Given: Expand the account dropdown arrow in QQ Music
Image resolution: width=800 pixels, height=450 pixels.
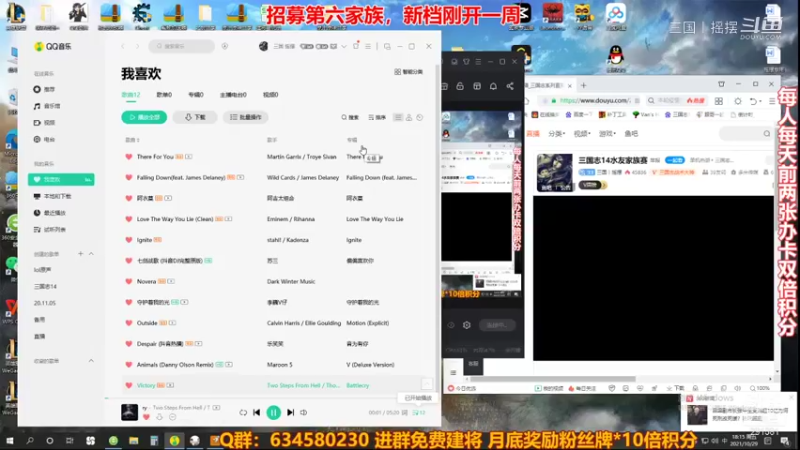Looking at the screenshot, I should 344,46.
